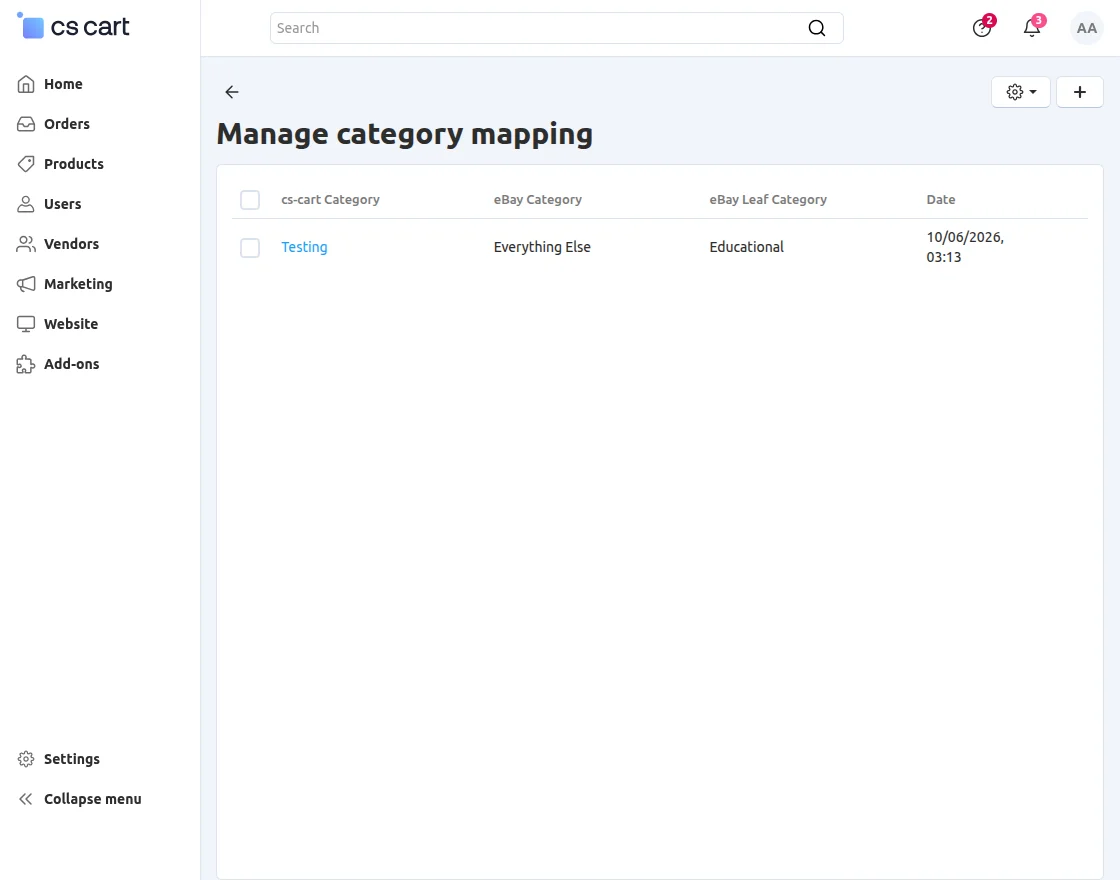The width and height of the screenshot is (1120, 880).
Task: Click the eBay Leaf Category column header
Action: pos(768,199)
